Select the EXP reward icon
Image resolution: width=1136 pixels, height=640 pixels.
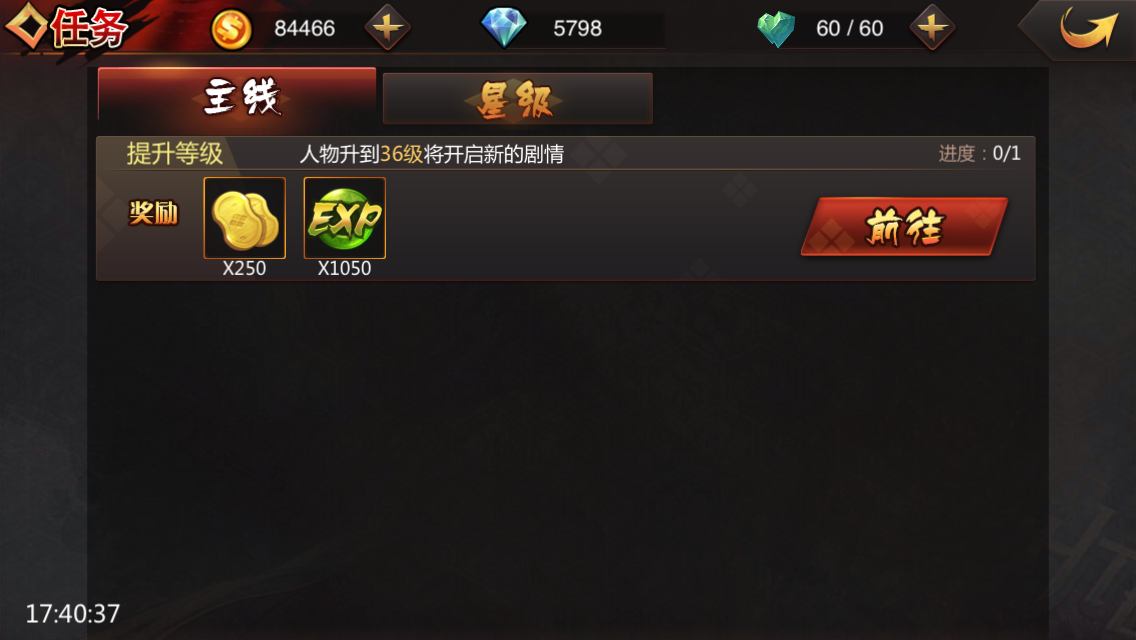point(345,218)
